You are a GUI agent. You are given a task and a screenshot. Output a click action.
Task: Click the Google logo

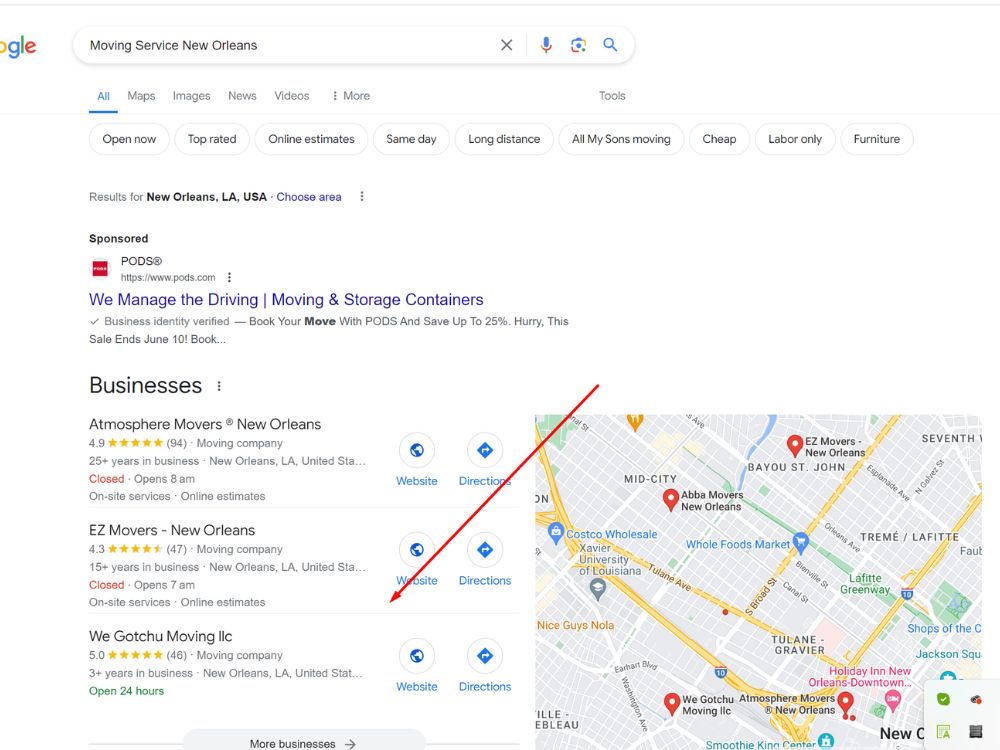coord(18,47)
